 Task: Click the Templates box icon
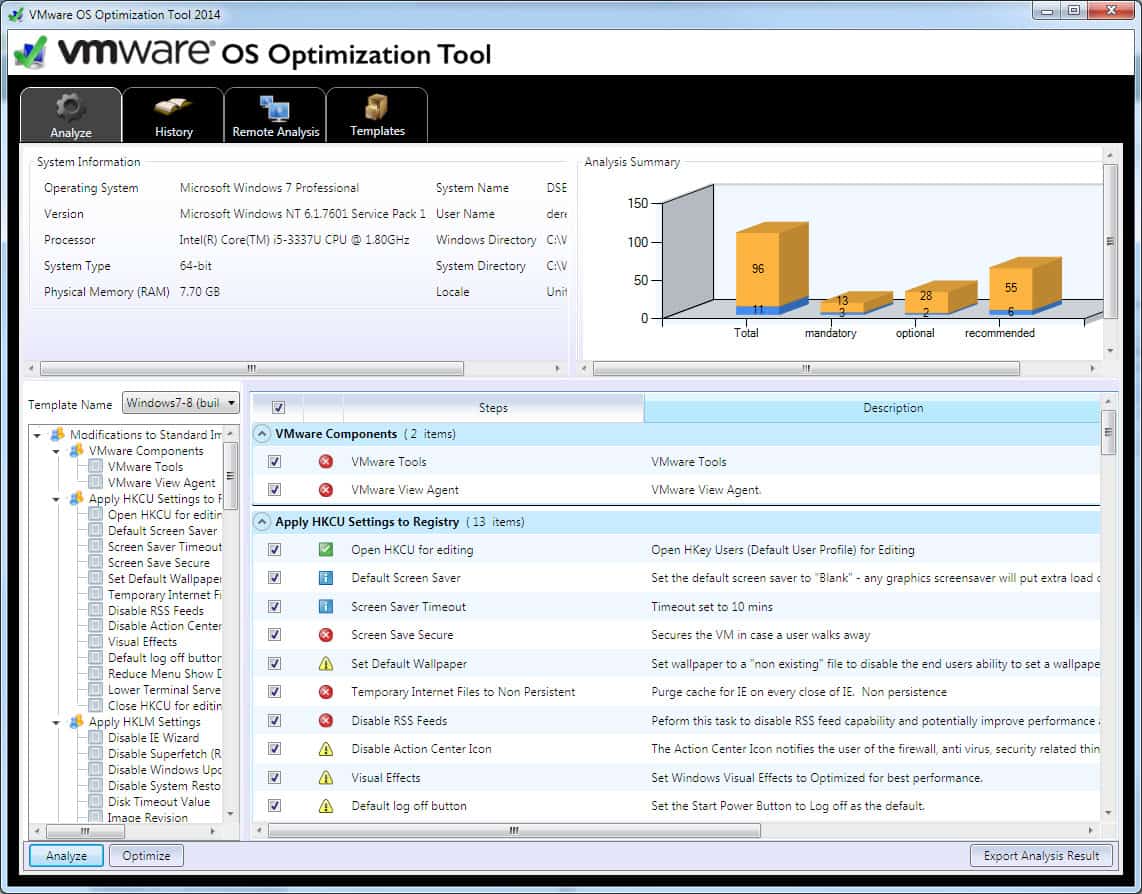[377, 107]
